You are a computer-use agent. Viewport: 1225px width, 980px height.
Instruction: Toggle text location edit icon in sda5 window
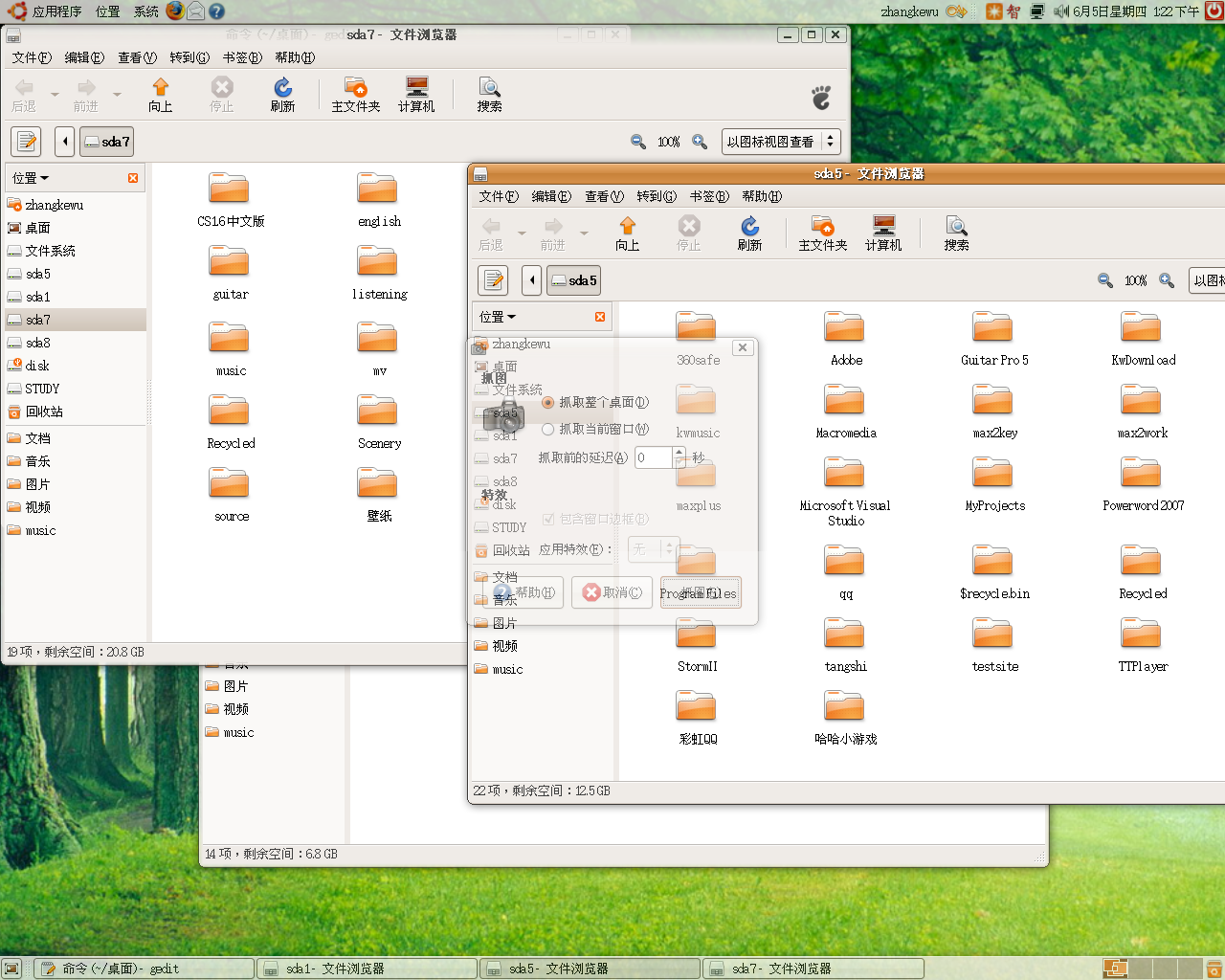click(x=493, y=280)
